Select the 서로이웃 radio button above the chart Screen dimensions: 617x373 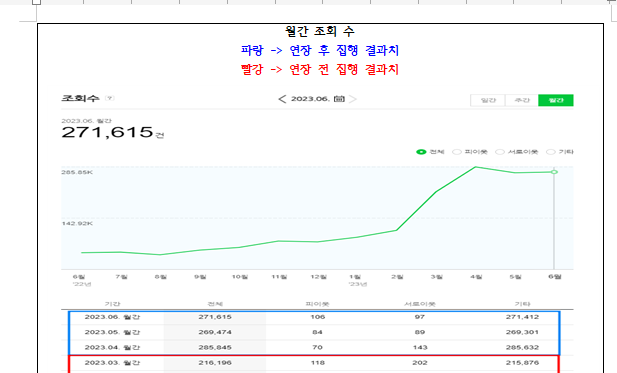(500, 152)
